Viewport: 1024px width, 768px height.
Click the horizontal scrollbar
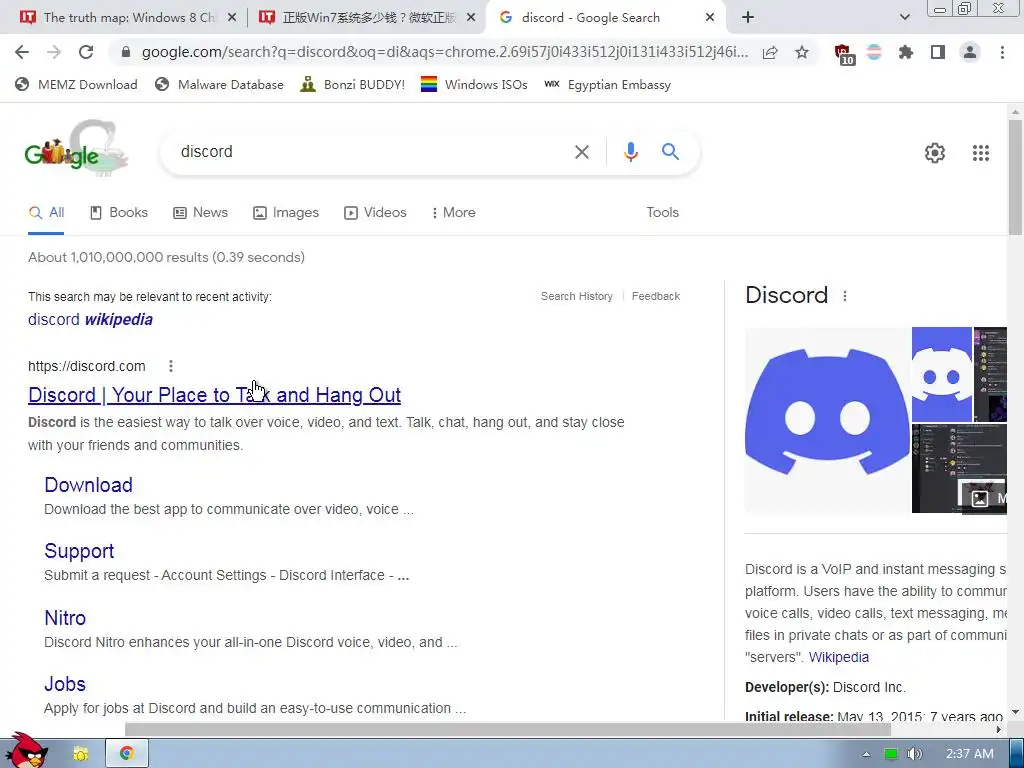pos(507,729)
